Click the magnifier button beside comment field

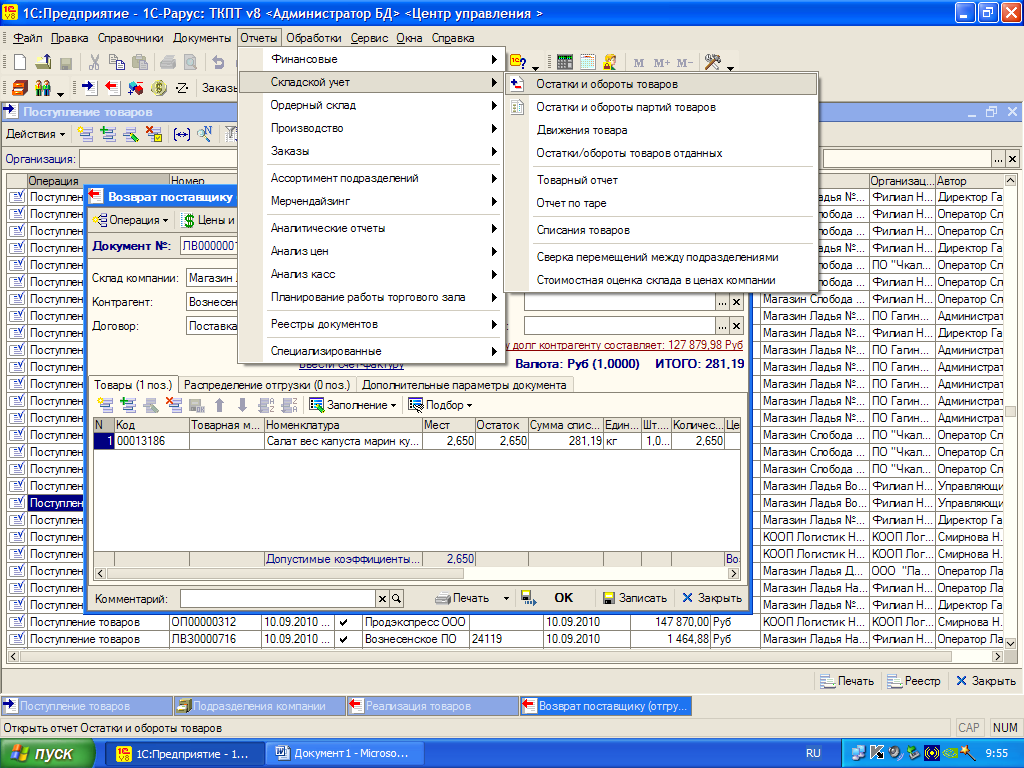point(396,598)
